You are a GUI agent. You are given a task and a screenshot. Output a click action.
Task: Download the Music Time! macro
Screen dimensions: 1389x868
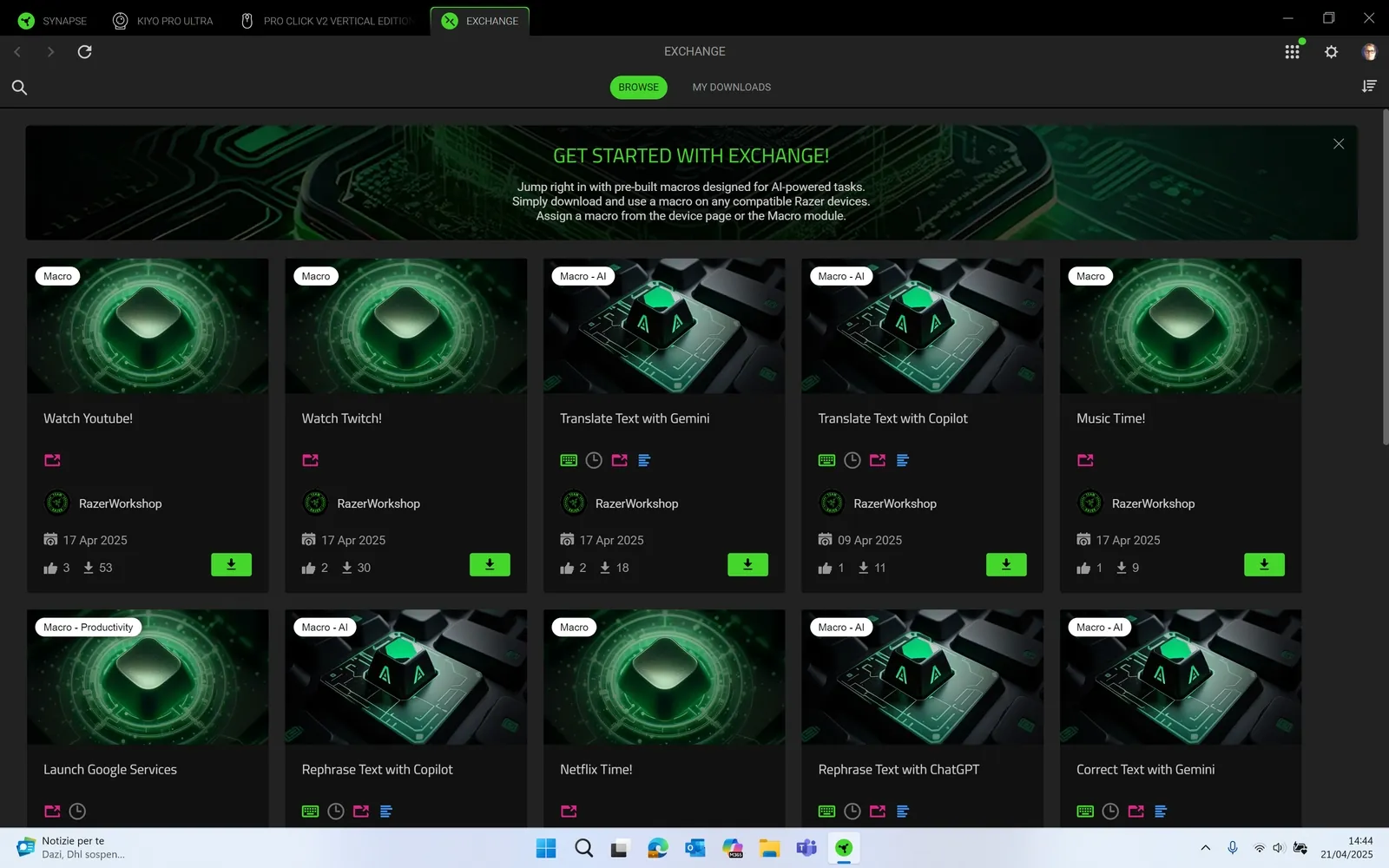click(1264, 564)
